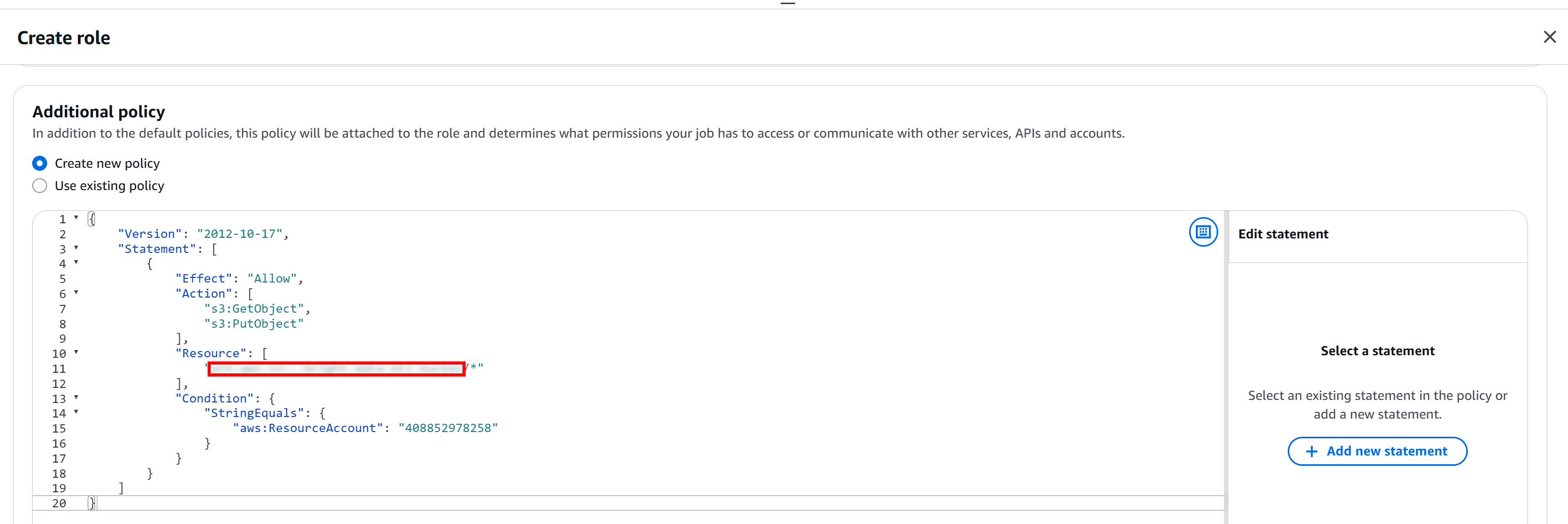The height and width of the screenshot is (524, 1568).
Task: Collapse the statement object on line 4
Action: coord(76,263)
